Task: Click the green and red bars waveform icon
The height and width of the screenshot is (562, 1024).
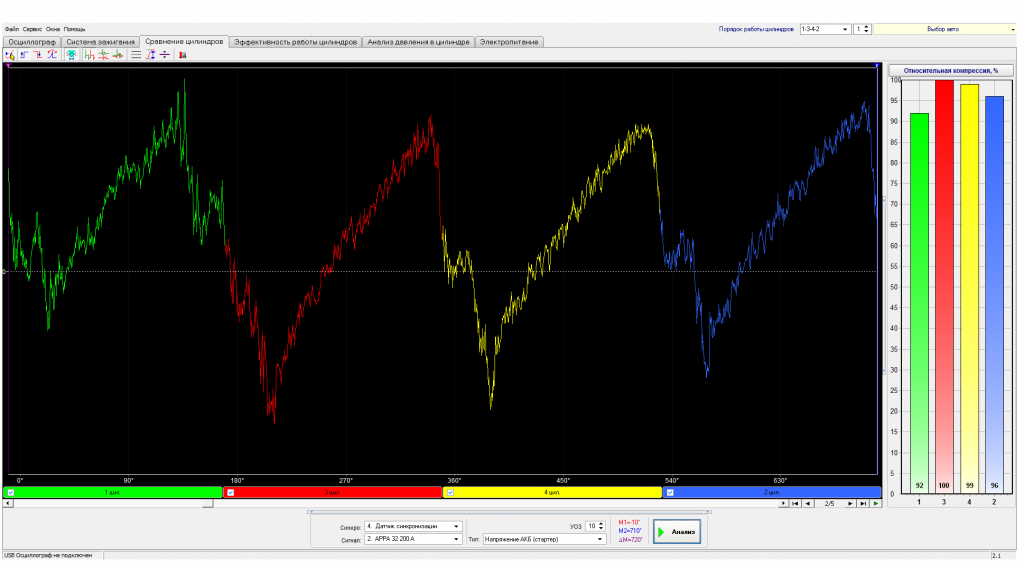Action: [89, 55]
